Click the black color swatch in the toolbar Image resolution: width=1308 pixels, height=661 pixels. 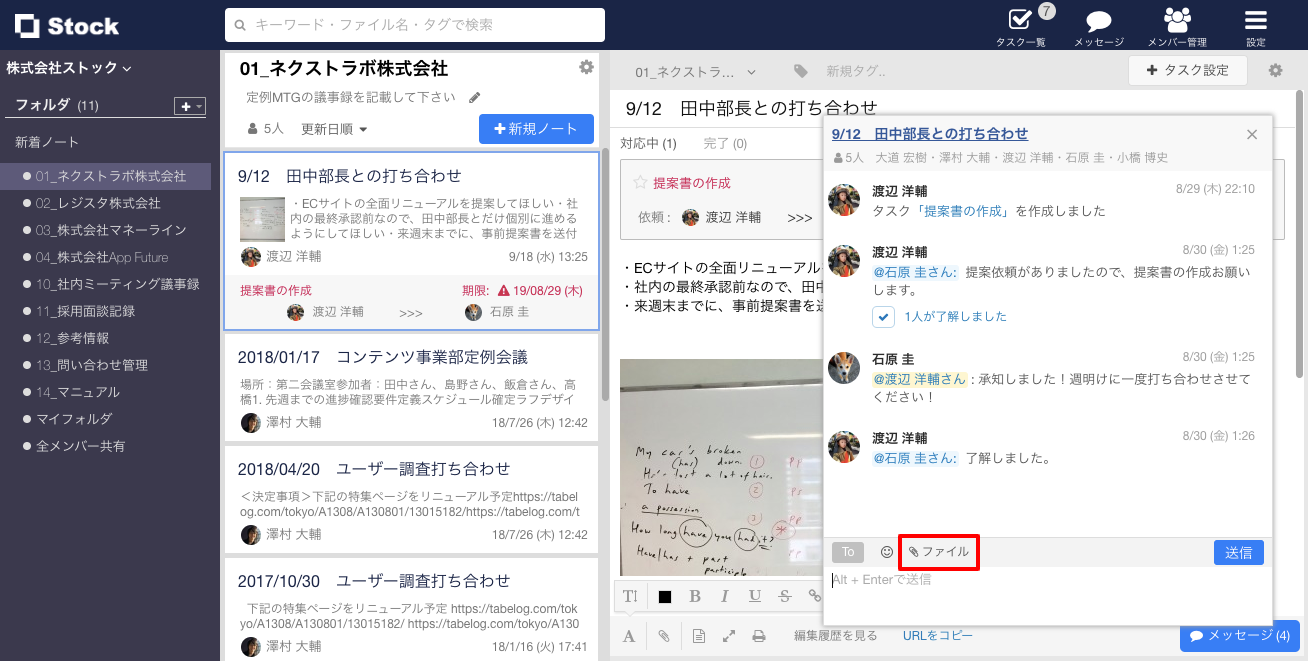[664, 595]
